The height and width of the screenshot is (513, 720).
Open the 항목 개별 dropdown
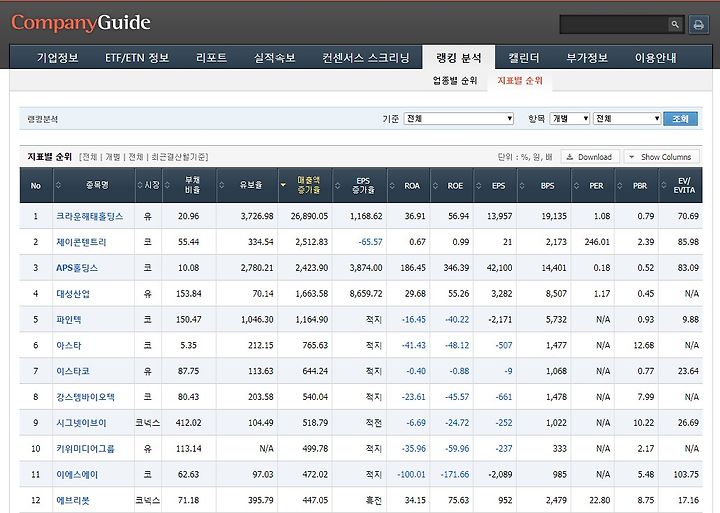(569, 118)
